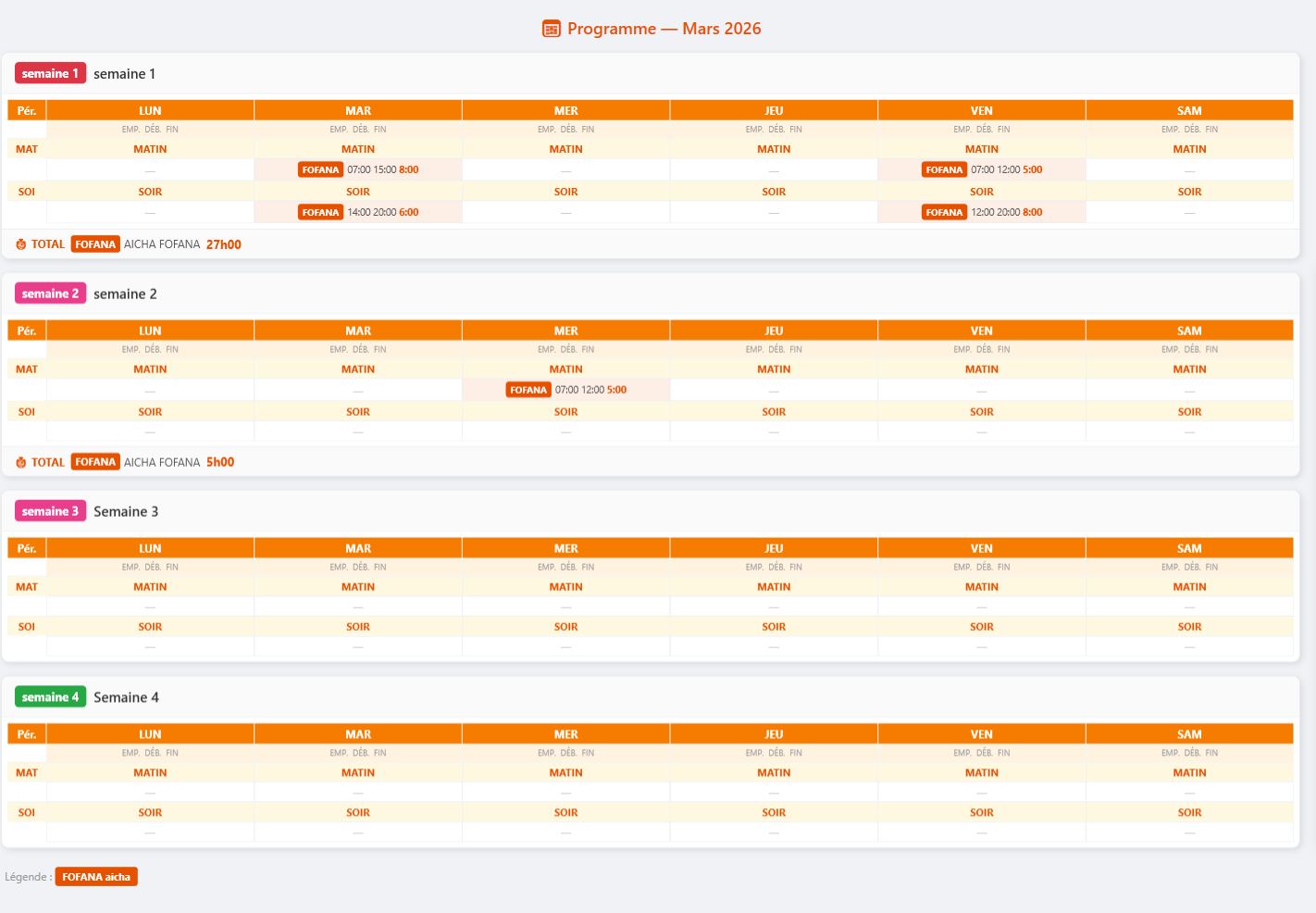
Task: Select the pink semaine 2 badge
Action: [x=50, y=294]
